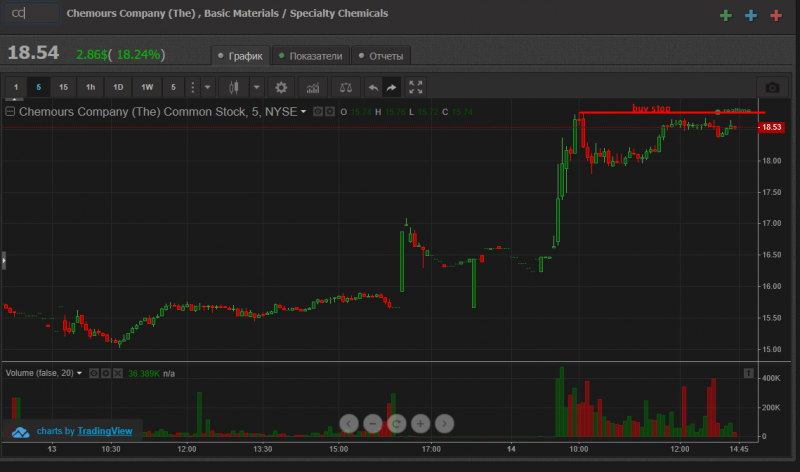This screenshot has height=472, width=800.
Task: Collapse the Chemours series legend
Action: click(10, 111)
